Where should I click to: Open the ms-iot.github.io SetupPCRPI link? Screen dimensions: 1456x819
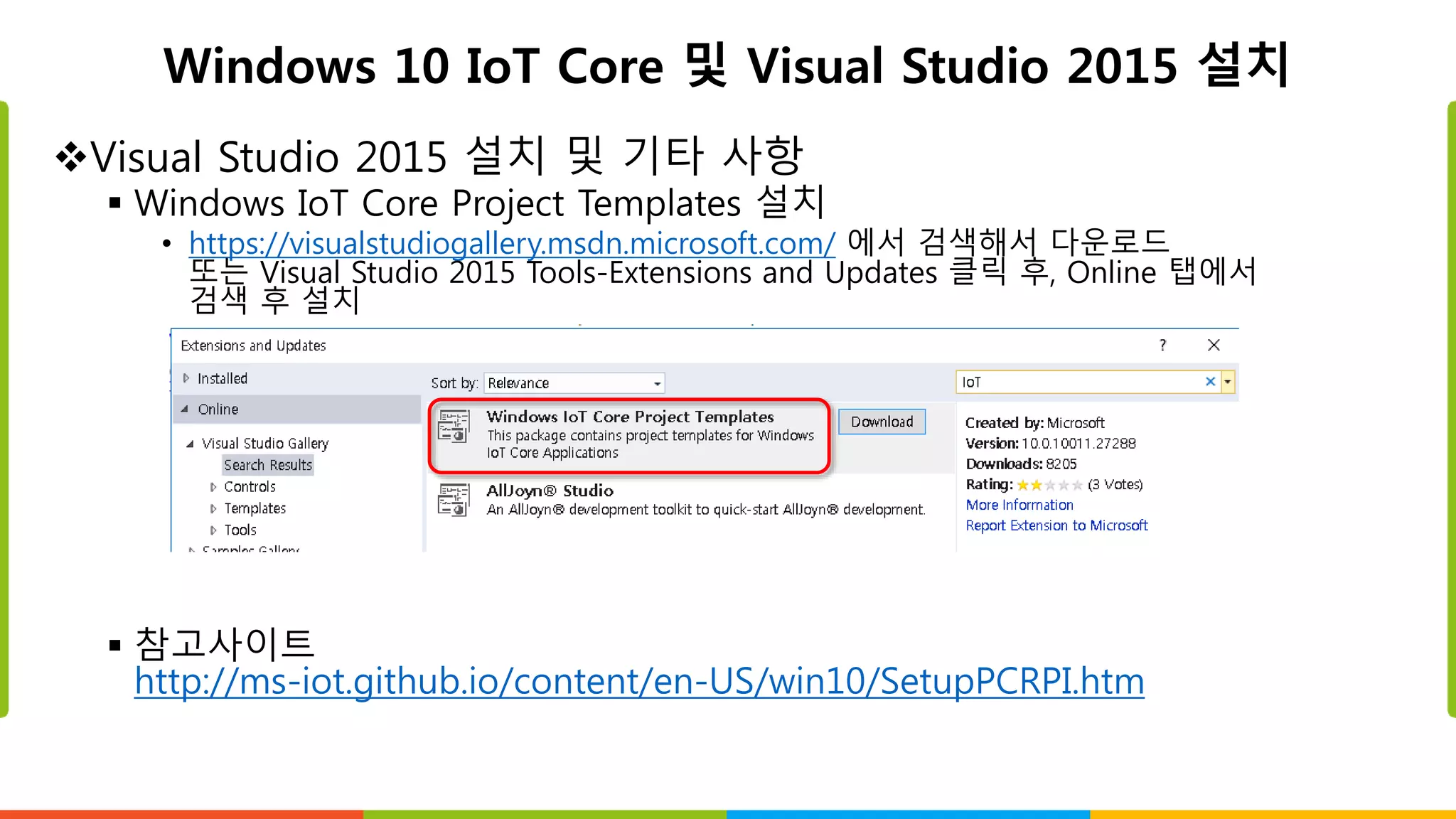click(639, 681)
